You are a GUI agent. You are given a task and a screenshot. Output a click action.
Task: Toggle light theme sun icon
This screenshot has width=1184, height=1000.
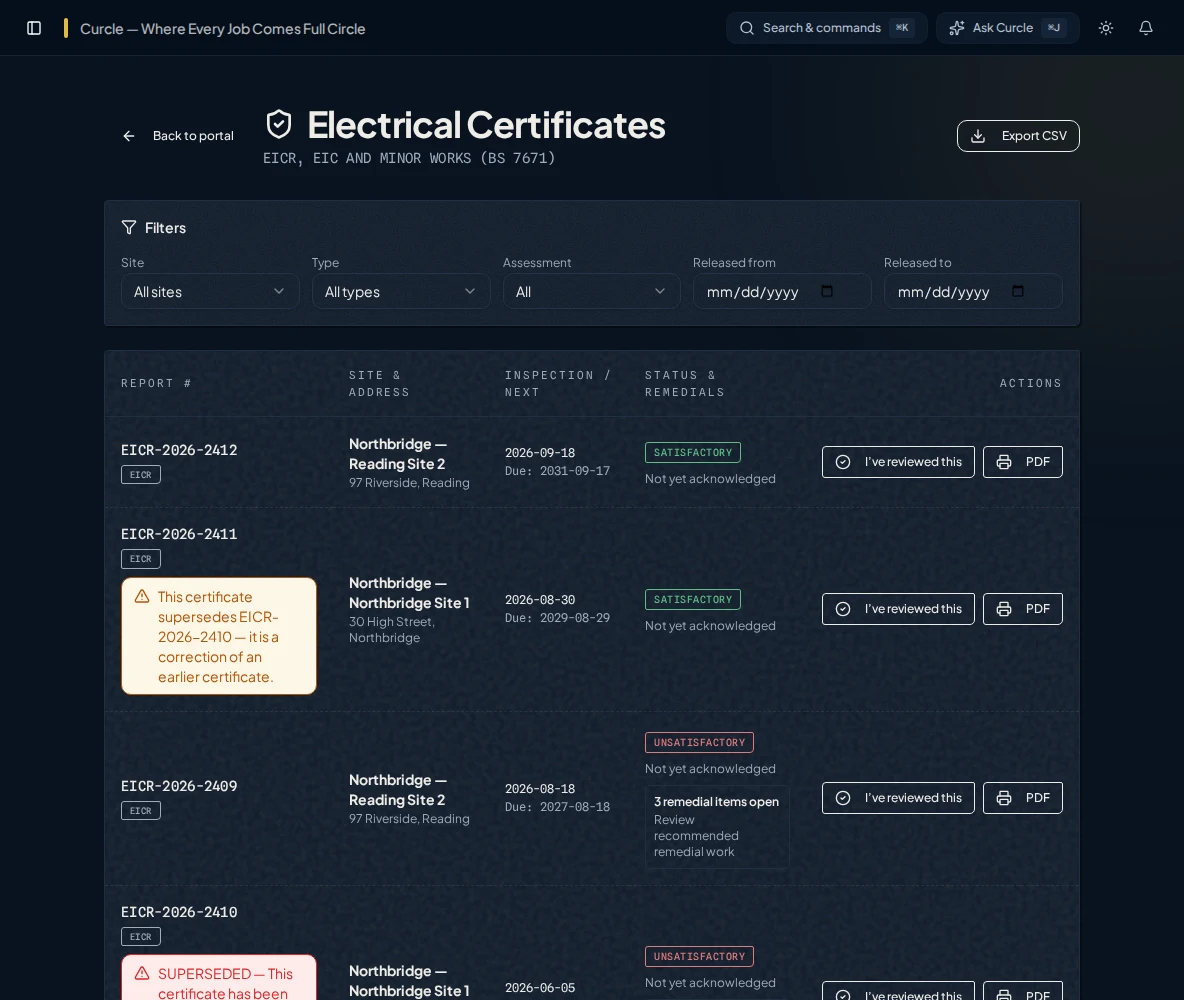click(x=1105, y=28)
